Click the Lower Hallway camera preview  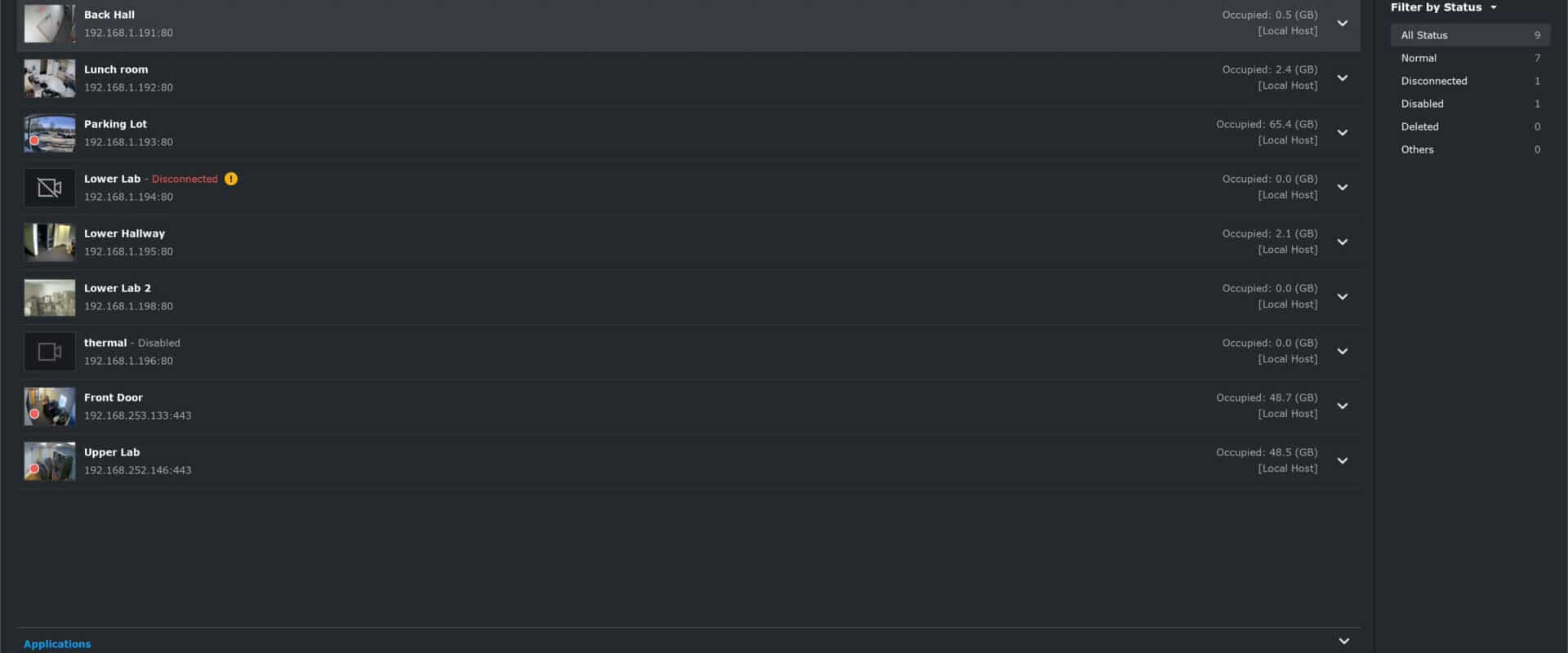[49, 242]
